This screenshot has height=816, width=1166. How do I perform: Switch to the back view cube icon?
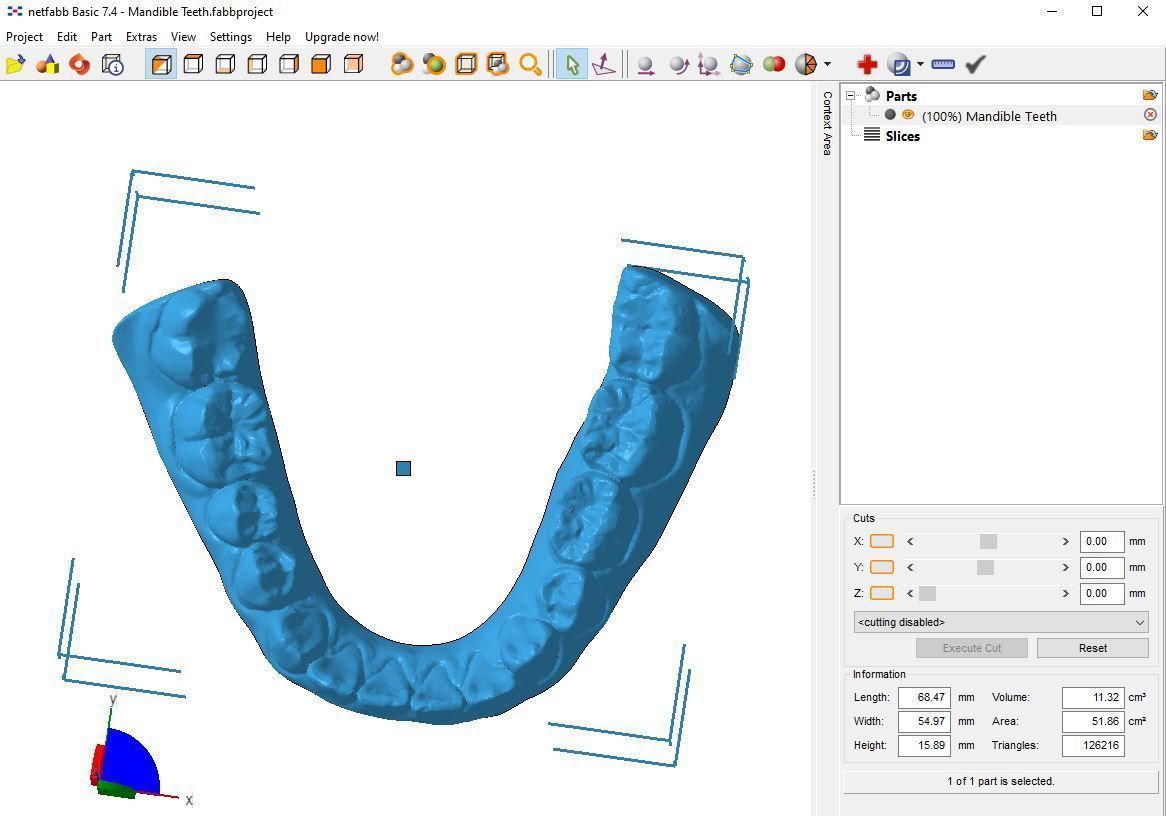[x=353, y=65]
